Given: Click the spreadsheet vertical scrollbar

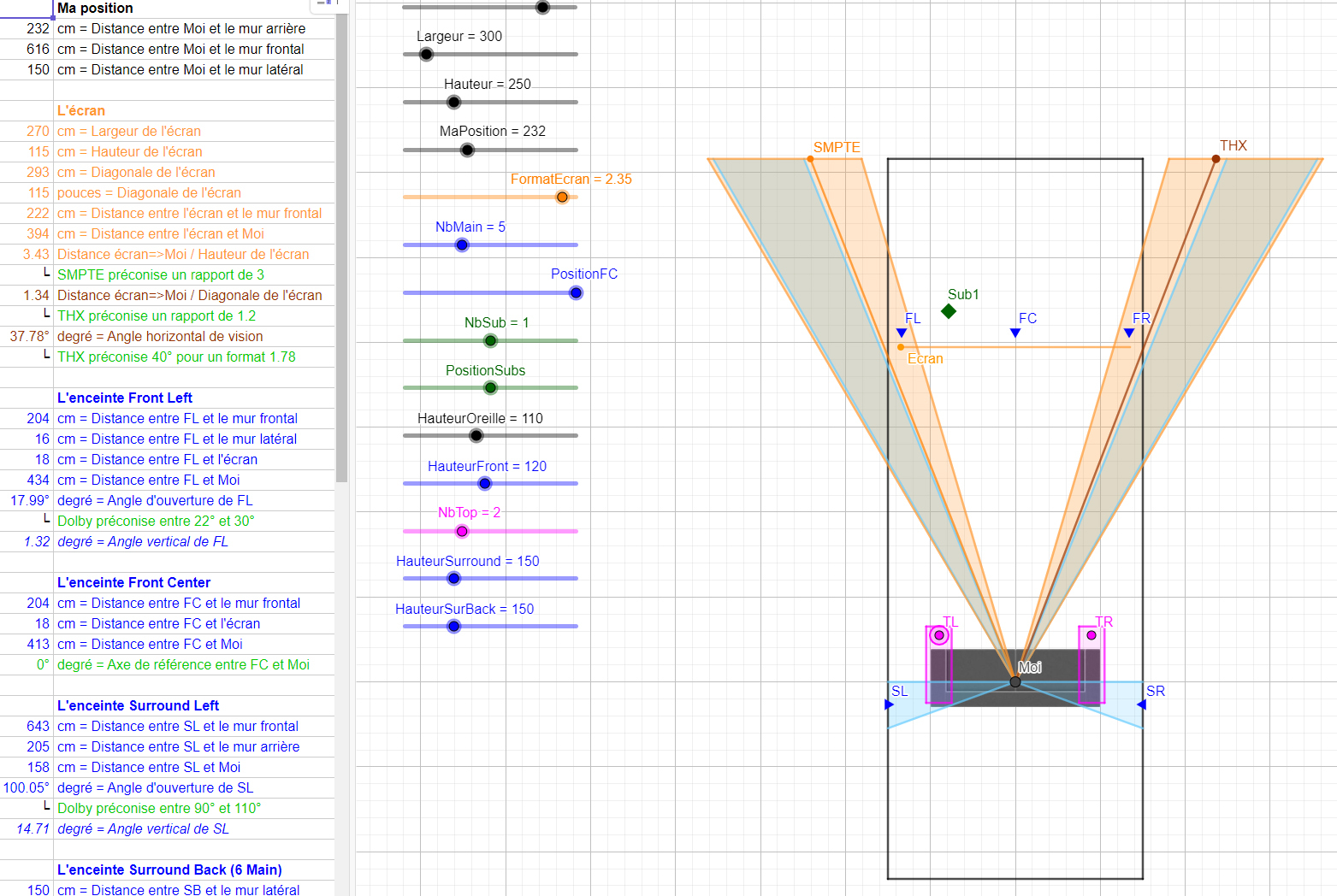Looking at the screenshot, I should point(342,256).
